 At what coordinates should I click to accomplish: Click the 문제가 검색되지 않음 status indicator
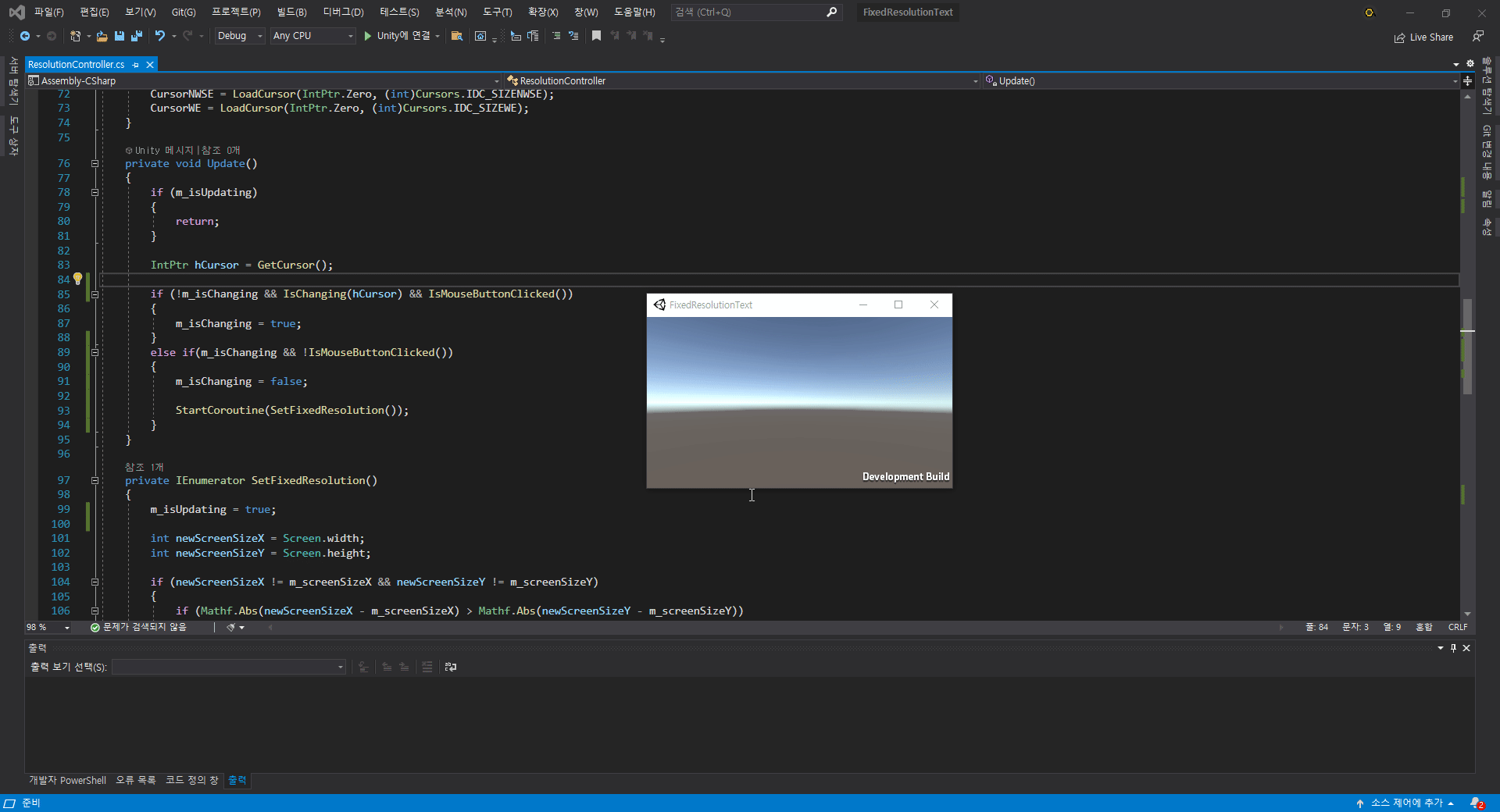coord(138,627)
